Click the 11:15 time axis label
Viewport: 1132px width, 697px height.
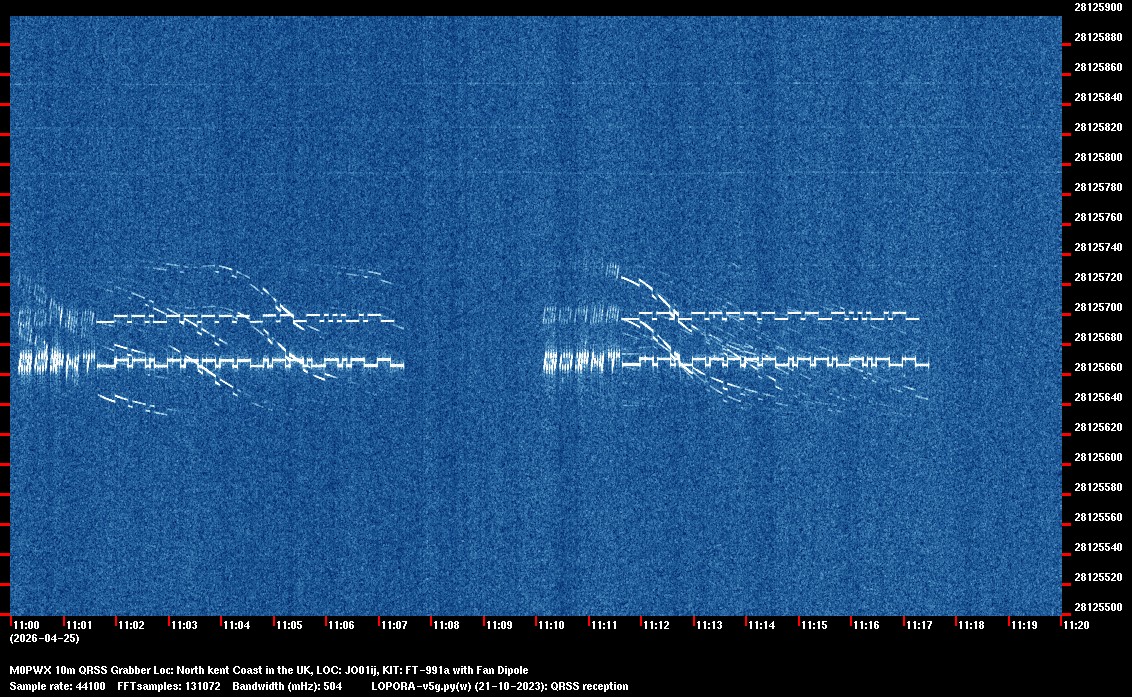coord(814,625)
